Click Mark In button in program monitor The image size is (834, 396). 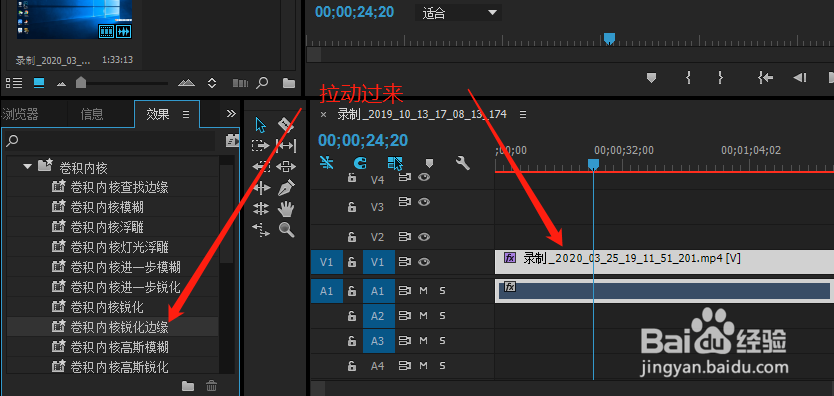tap(688, 78)
